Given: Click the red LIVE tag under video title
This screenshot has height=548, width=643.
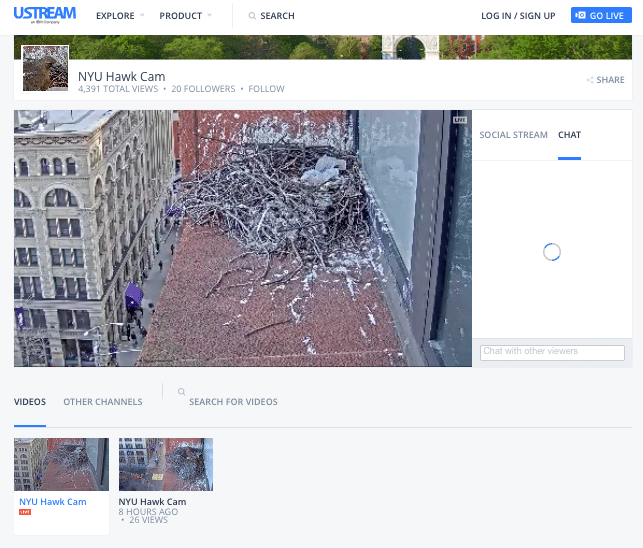Looking at the screenshot, I should point(25,512).
